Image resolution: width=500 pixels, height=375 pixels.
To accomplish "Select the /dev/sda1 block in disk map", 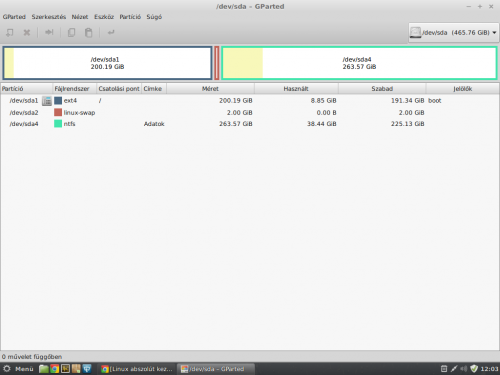I will click(107, 63).
